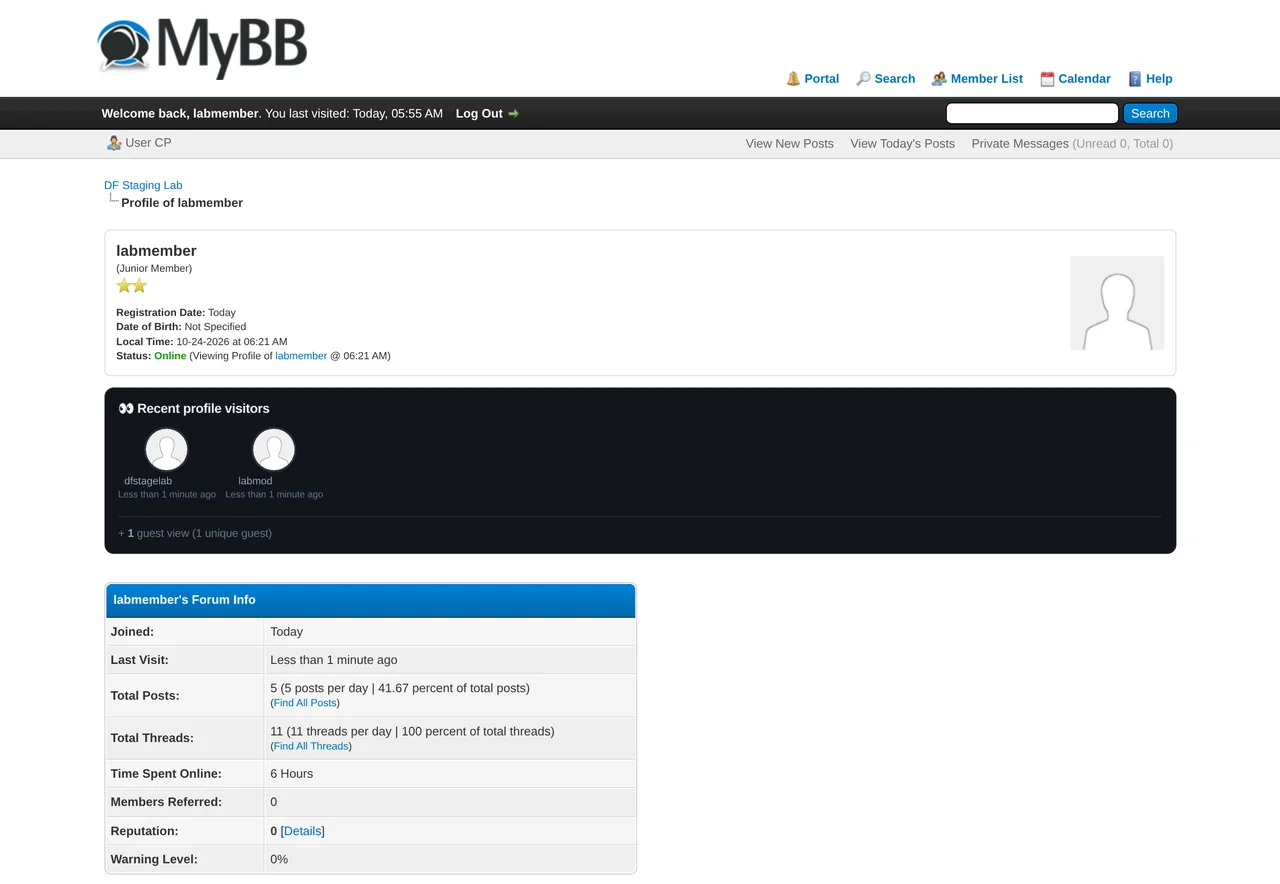Follow the Find All Threads link

tap(311, 746)
